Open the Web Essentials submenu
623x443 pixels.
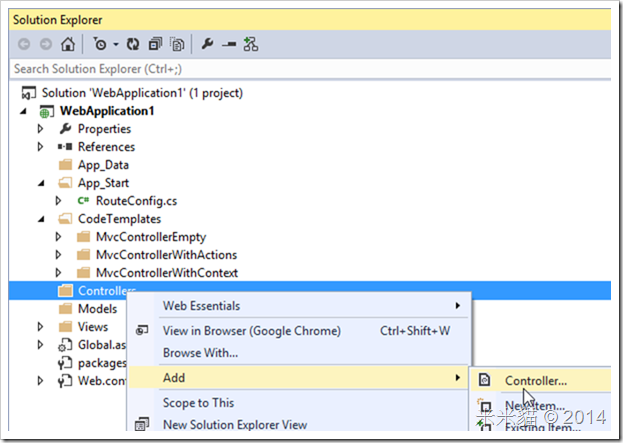pos(300,306)
